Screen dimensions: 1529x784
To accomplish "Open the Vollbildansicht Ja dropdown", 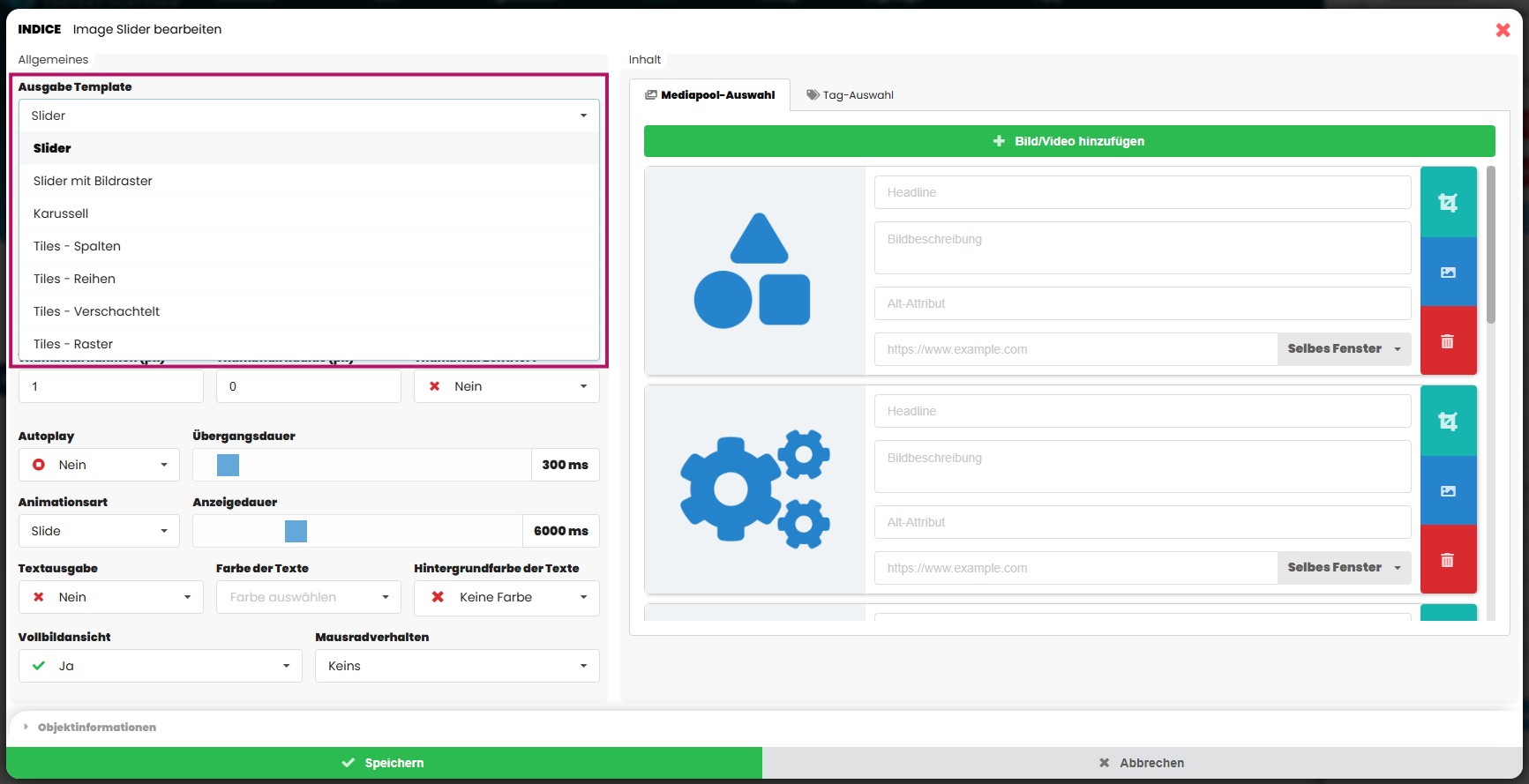I will 160,666.
